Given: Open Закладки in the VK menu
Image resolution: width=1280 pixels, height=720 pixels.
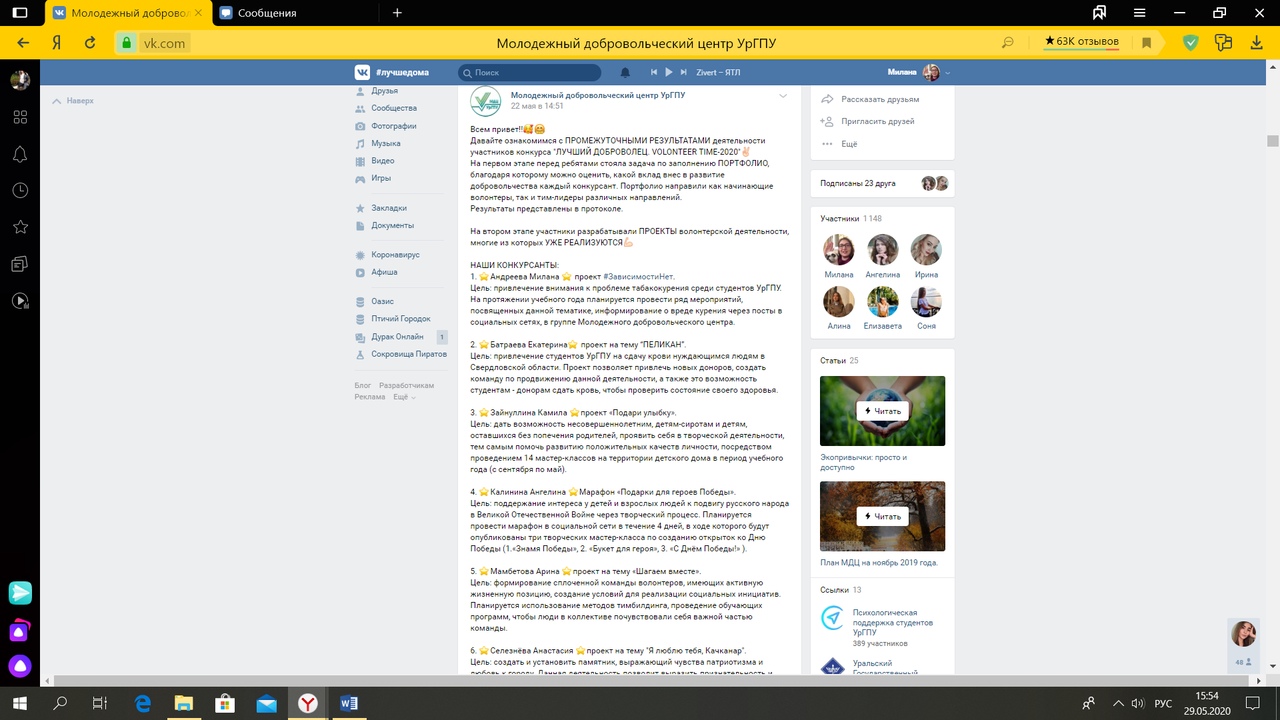Looking at the screenshot, I should click(x=389, y=208).
